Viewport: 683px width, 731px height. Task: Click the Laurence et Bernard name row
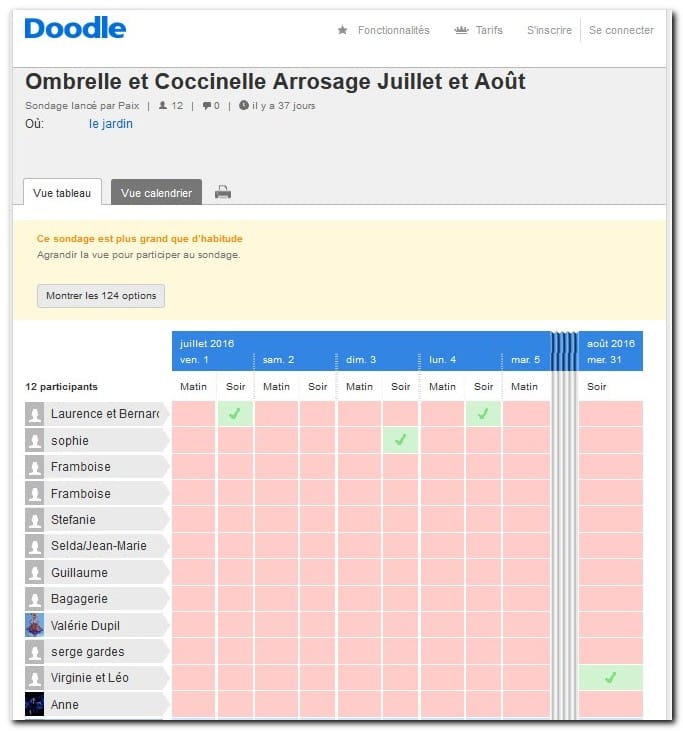[97, 414]
